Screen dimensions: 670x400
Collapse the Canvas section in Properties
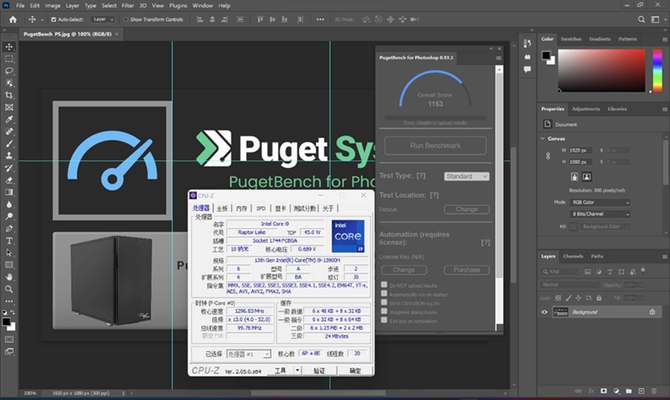coord(543,139)
